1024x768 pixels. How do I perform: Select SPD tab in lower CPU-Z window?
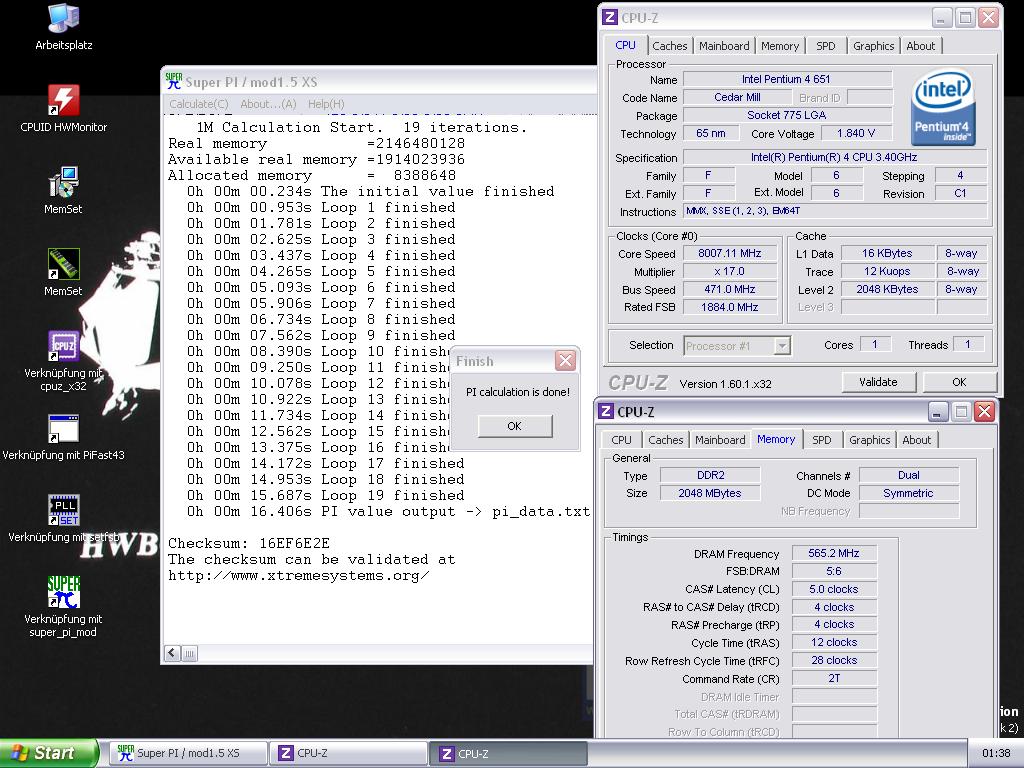(822, 440)
